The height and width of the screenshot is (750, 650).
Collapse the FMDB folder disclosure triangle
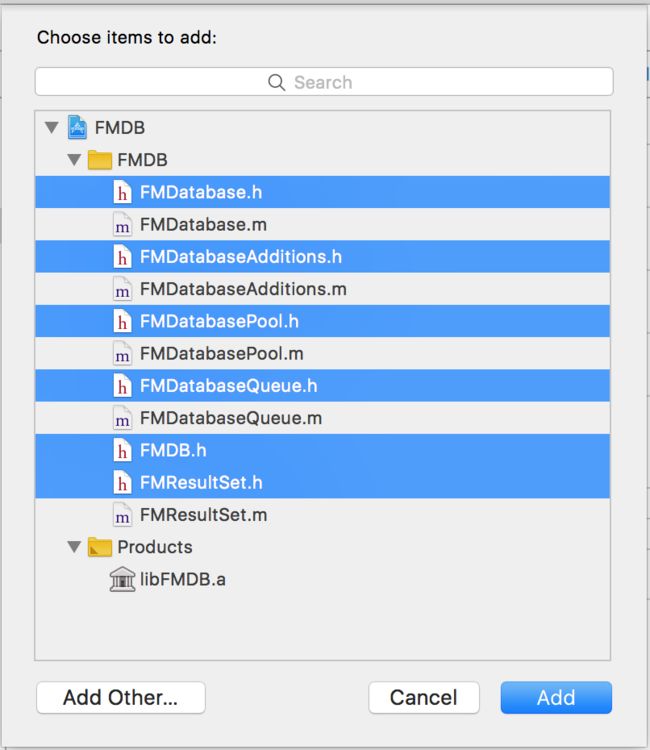pyautogui.click(x=74, y=159)
